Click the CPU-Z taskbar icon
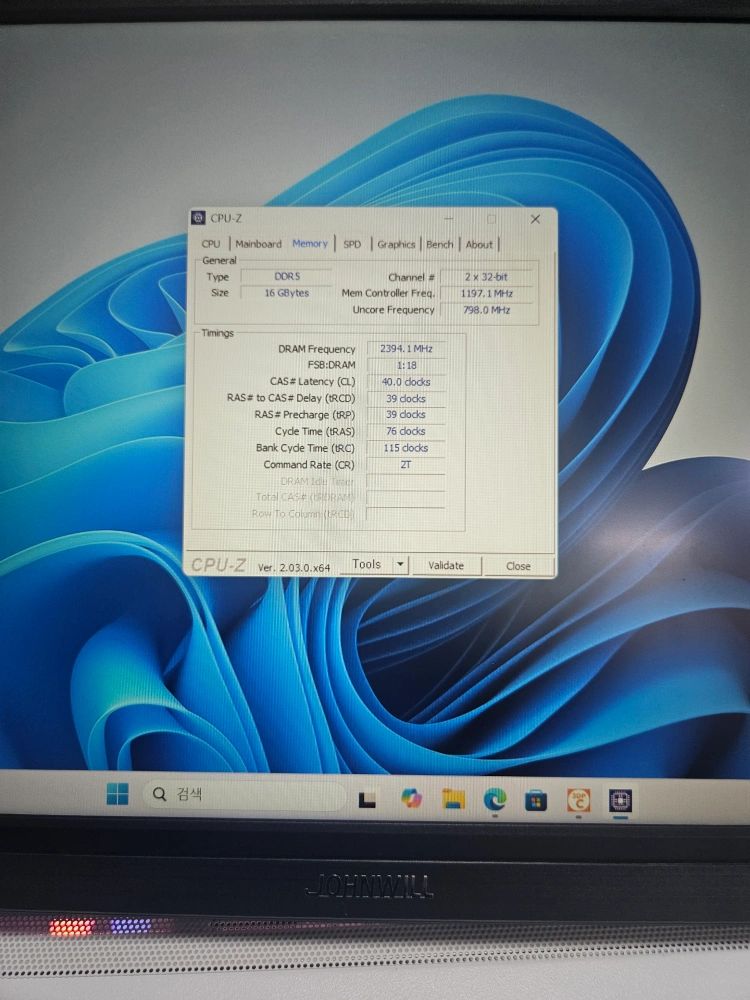The image size is (750, 1000). (x=620, y=800)
